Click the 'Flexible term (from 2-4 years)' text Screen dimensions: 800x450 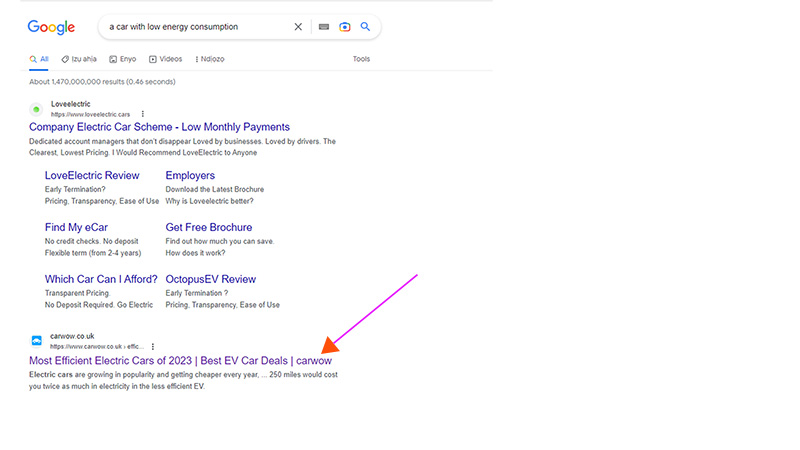(x=93, y=253)
